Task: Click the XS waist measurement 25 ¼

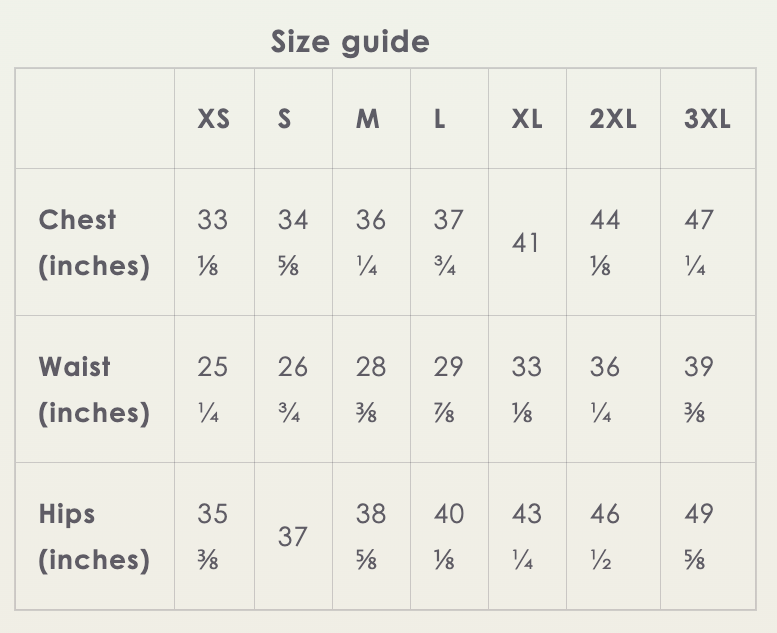Action: click(212, 390)
